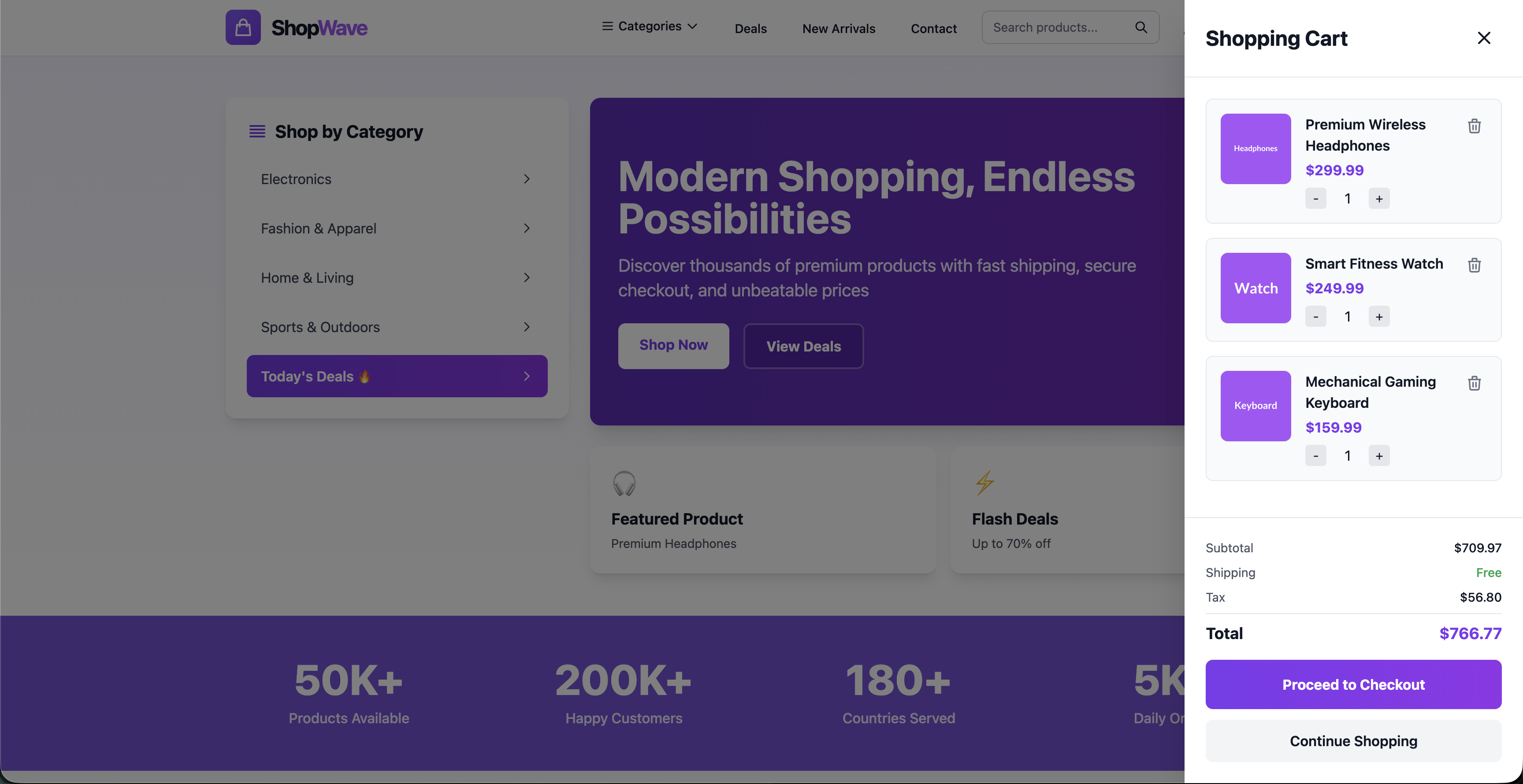This screenshot has width=1523, height=784.
Task: Increase Premium Wireless Headphones quantity
Action: pyautogui.click(x=1379, y=198)
